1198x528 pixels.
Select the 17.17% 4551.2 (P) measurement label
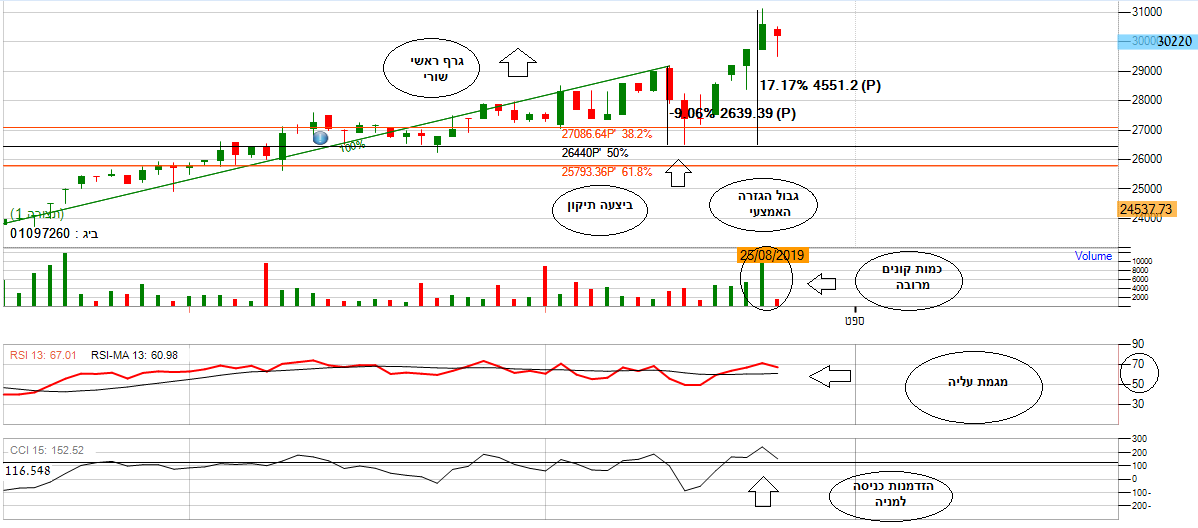click(x=820, y=86)
